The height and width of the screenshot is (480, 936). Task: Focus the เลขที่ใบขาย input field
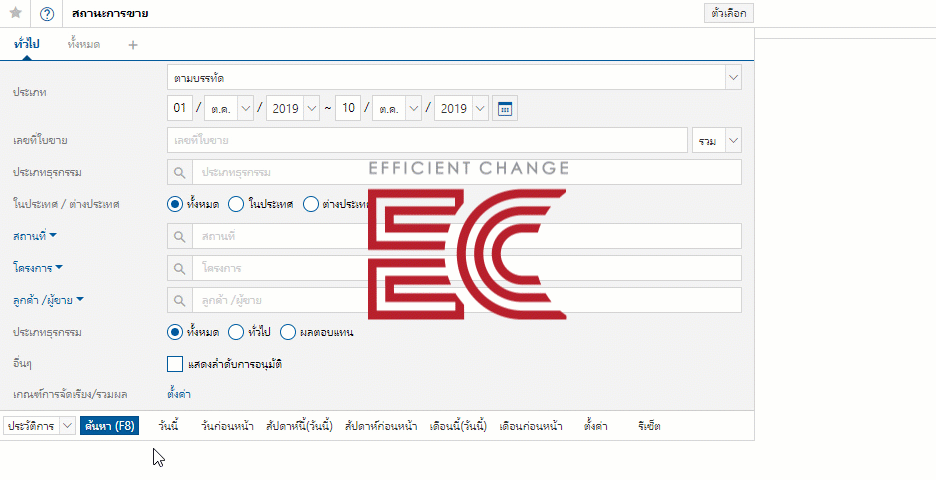427,141
